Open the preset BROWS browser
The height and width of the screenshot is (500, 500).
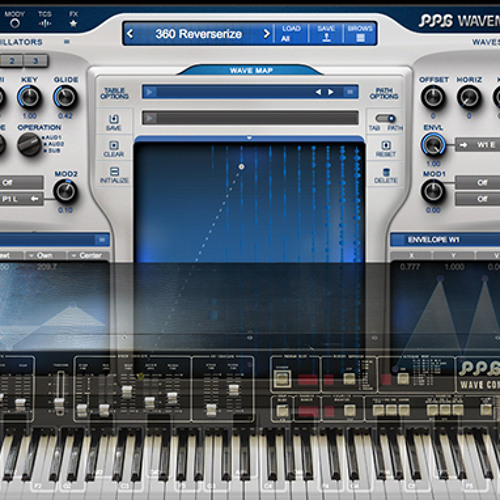click(360, 33)
